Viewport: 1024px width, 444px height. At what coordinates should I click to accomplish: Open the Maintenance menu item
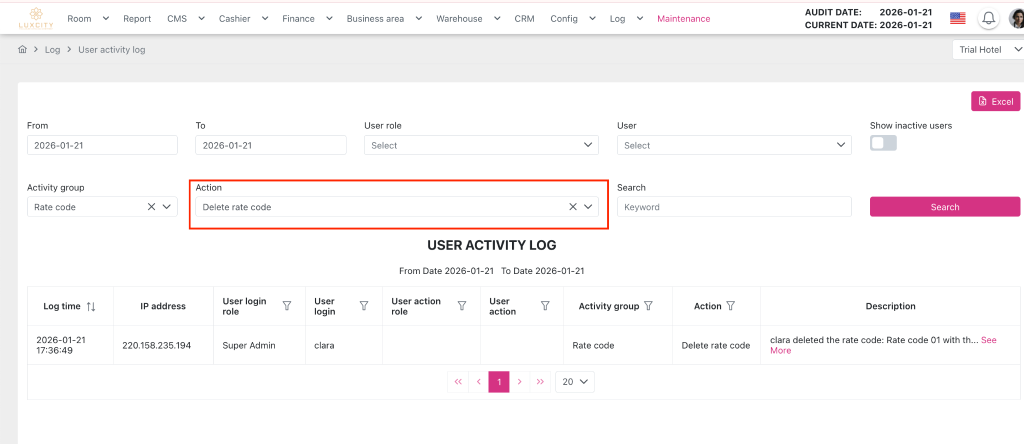click(683, 18)
